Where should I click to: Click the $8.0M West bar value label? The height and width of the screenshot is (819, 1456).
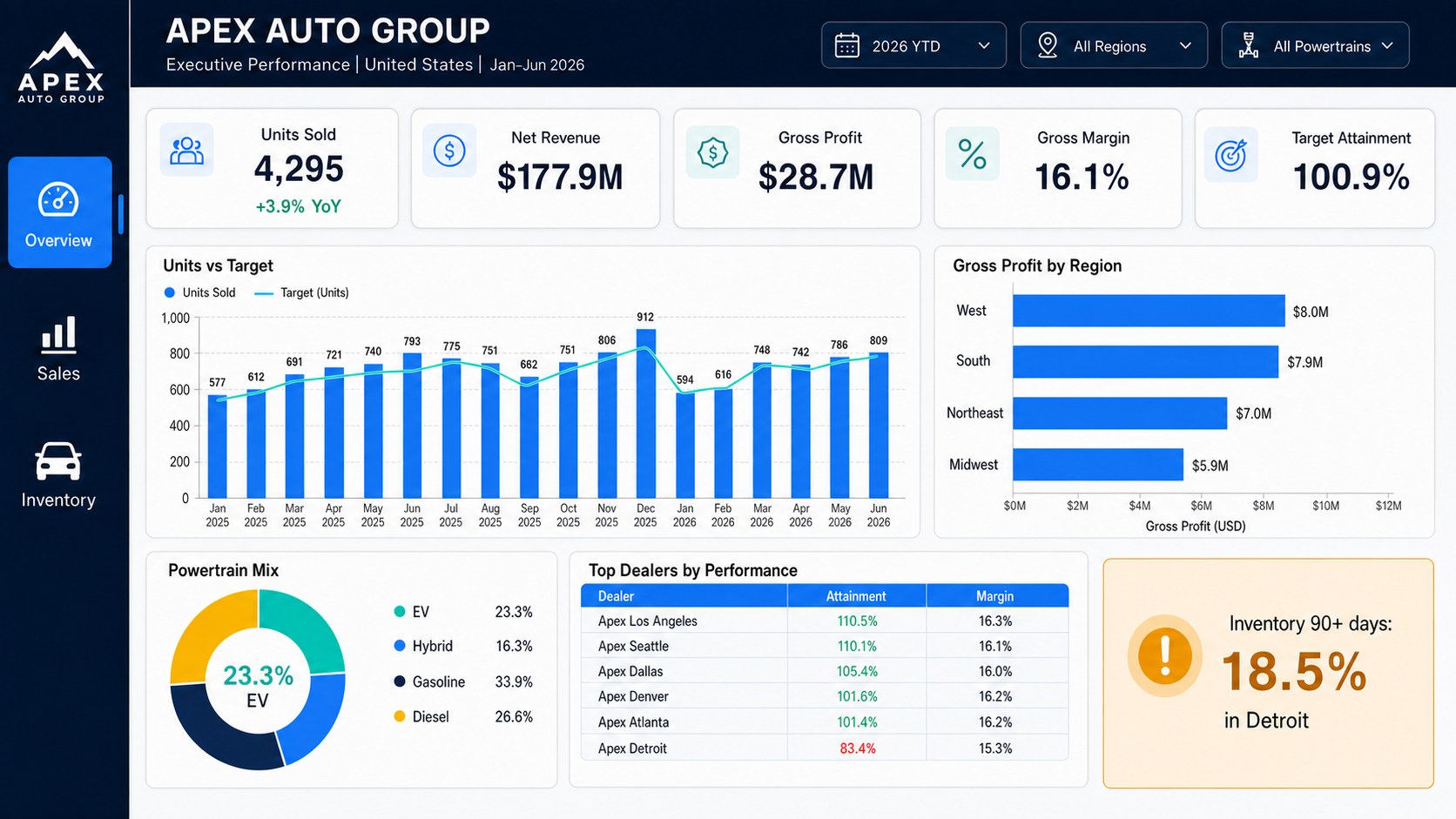pos(1311,312)
